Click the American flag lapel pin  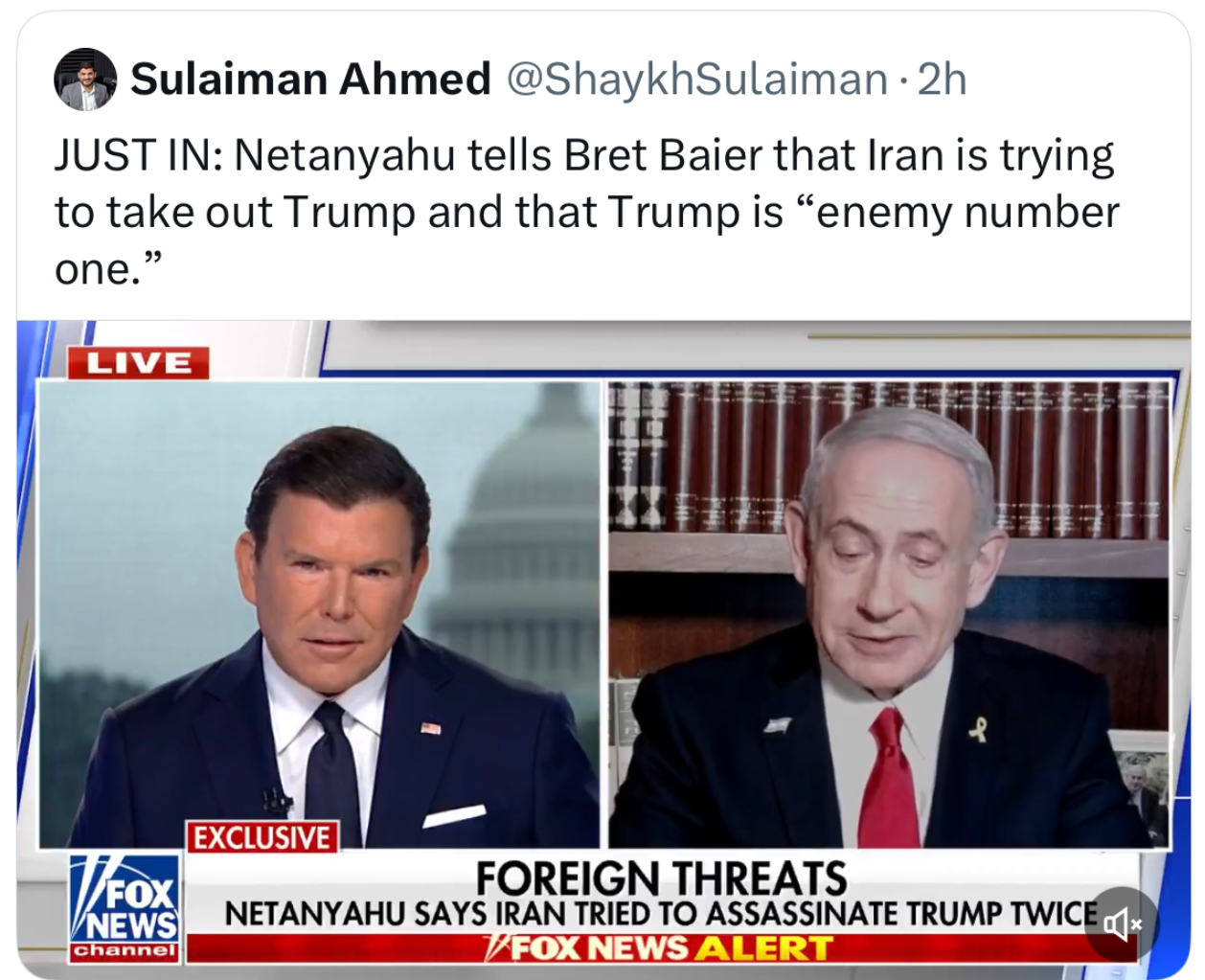pyautogui.click(x=431, y=729)
